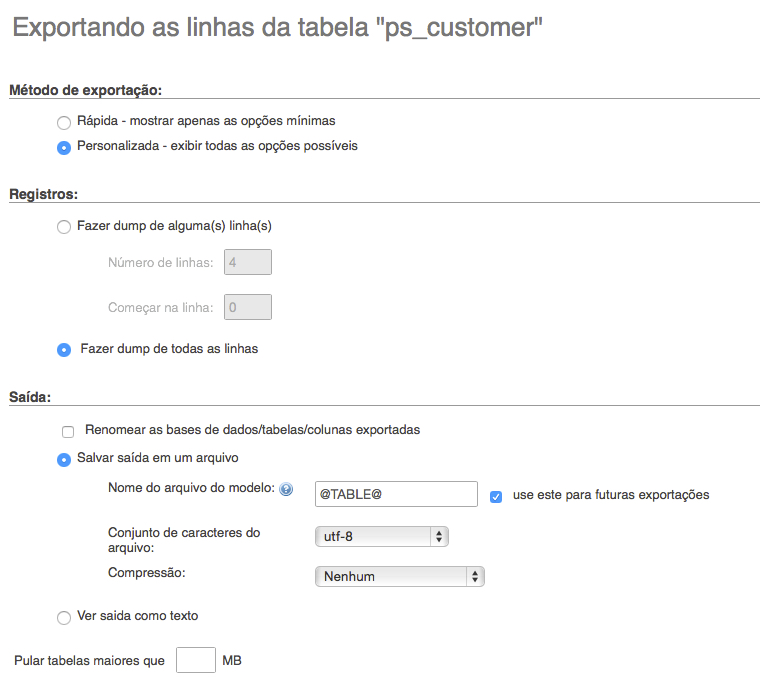Click the arrows of the utf-8 selector
The width and height of the screenshot is (760, 696).
[x=439, y=537]
